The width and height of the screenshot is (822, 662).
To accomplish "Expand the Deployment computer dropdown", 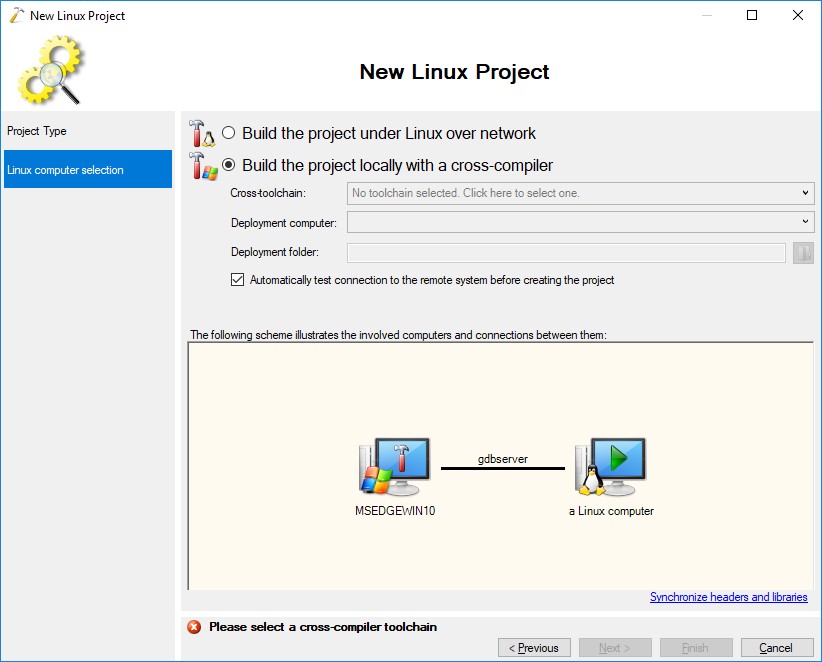I will (580, 222).
